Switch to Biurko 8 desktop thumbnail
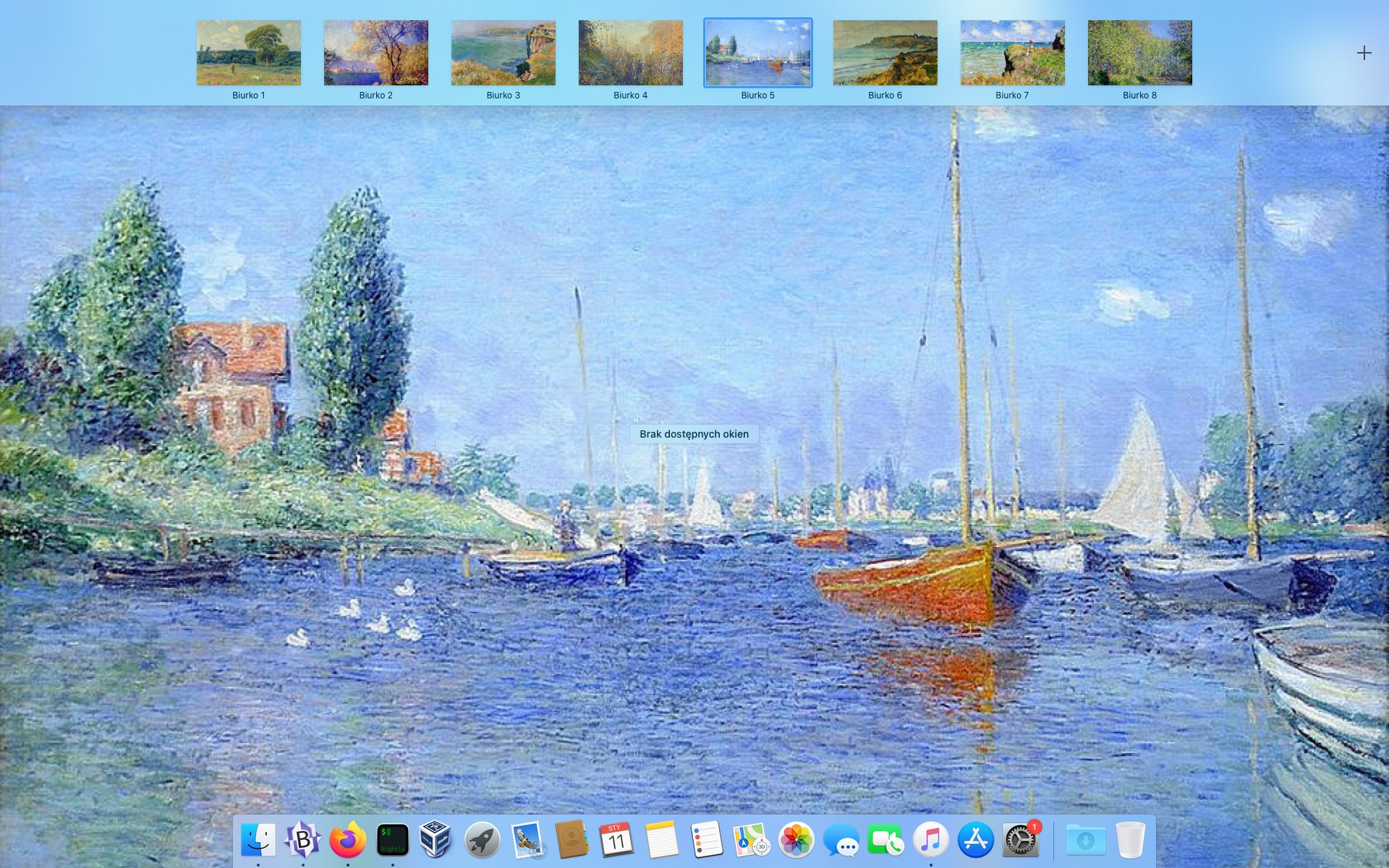1389x868 pixels. point(1140,53)
